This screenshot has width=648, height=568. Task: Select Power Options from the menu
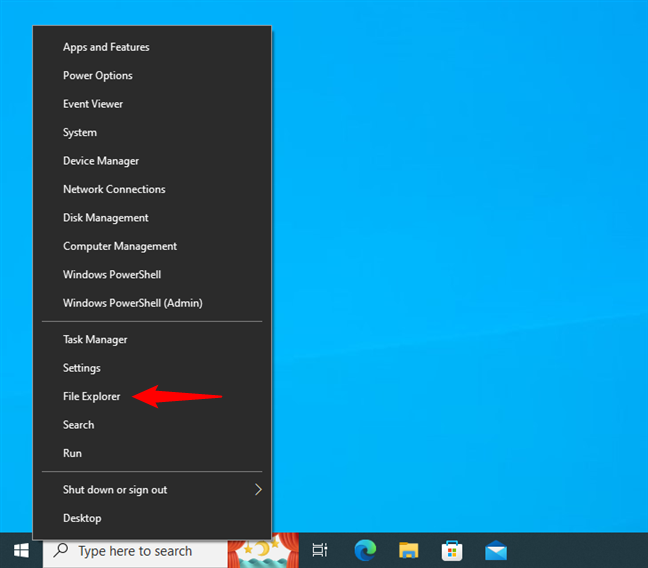coord(152,76)
